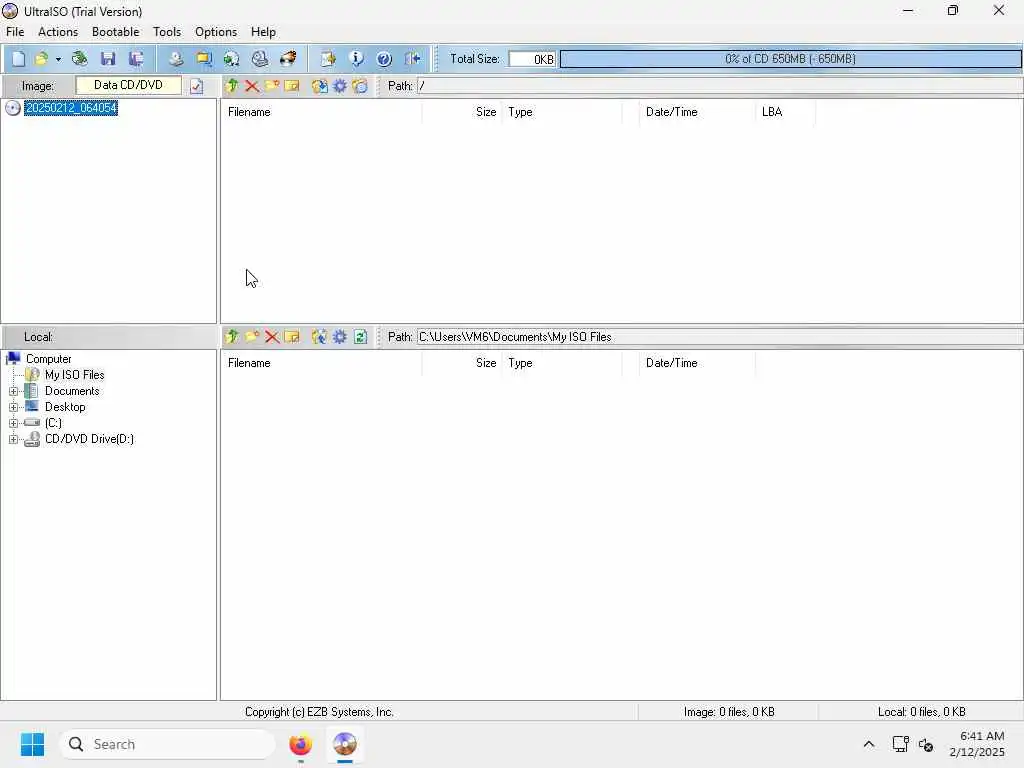
Task: Open the Options menu
Action: 216,32
